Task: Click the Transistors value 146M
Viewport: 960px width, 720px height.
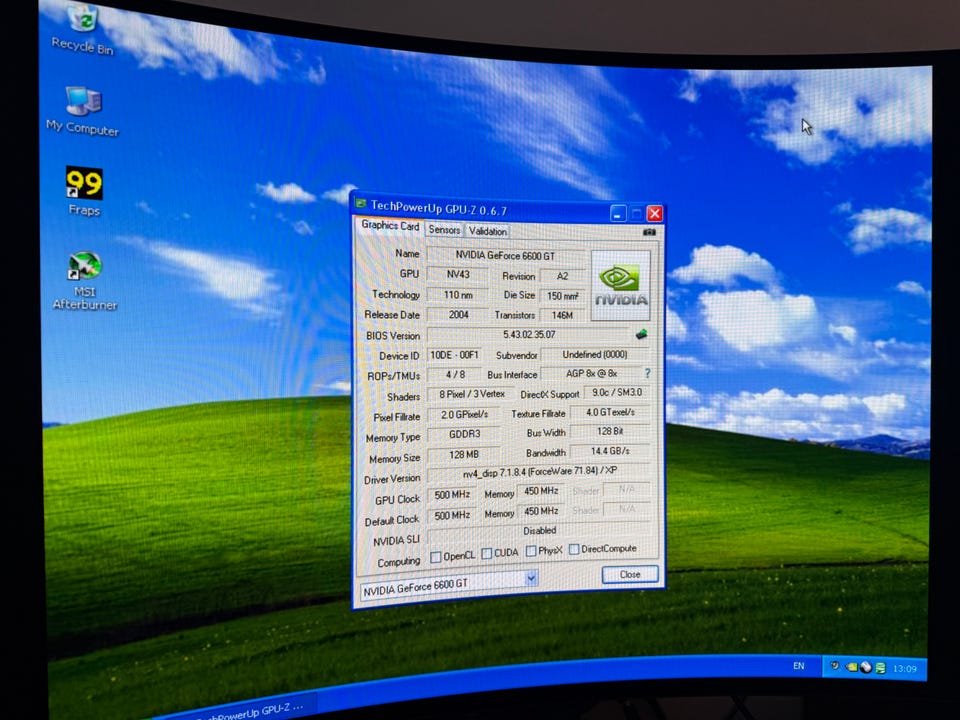Action: click(562, 315)
